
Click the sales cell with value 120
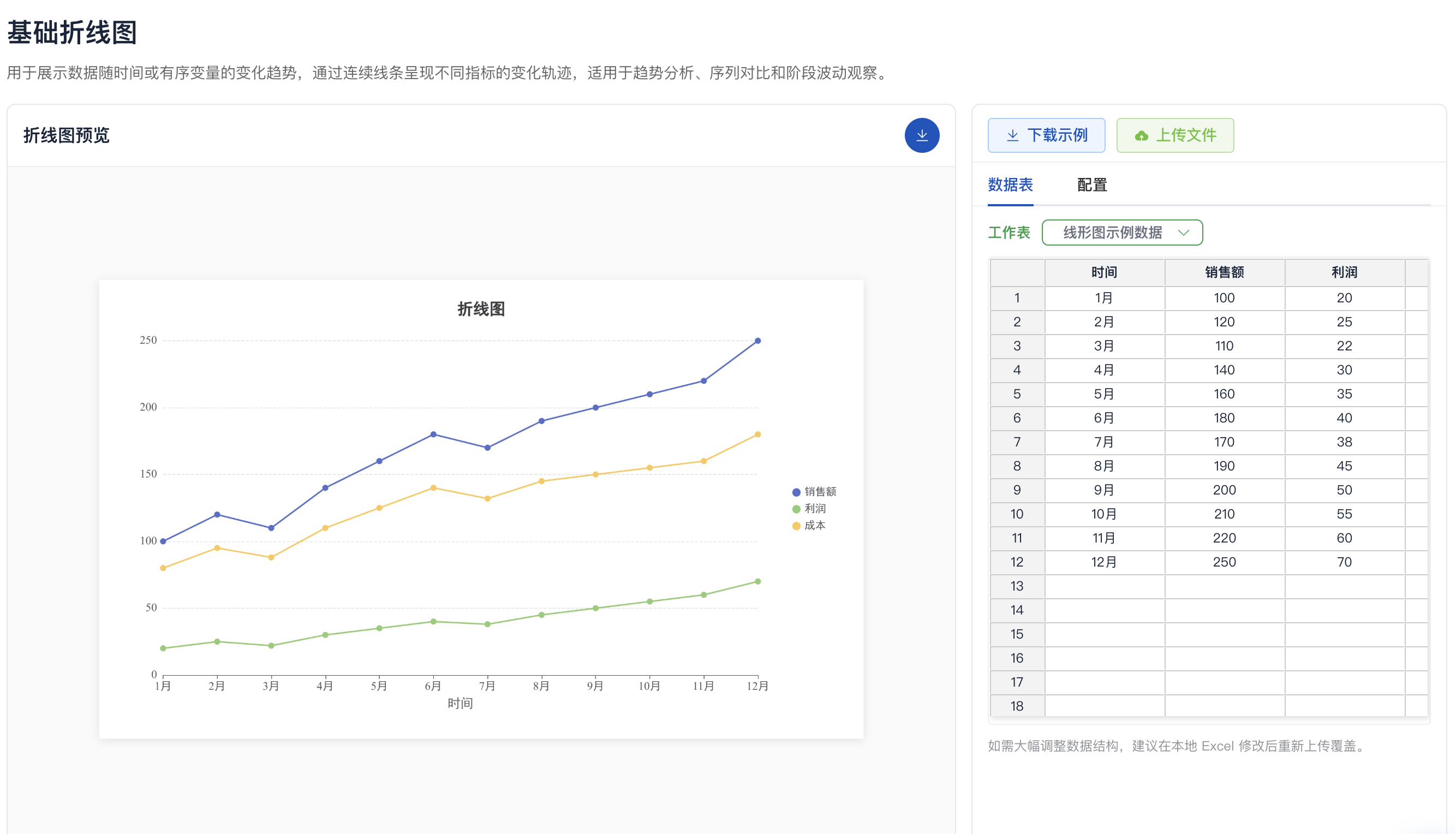coord(1224,322)
